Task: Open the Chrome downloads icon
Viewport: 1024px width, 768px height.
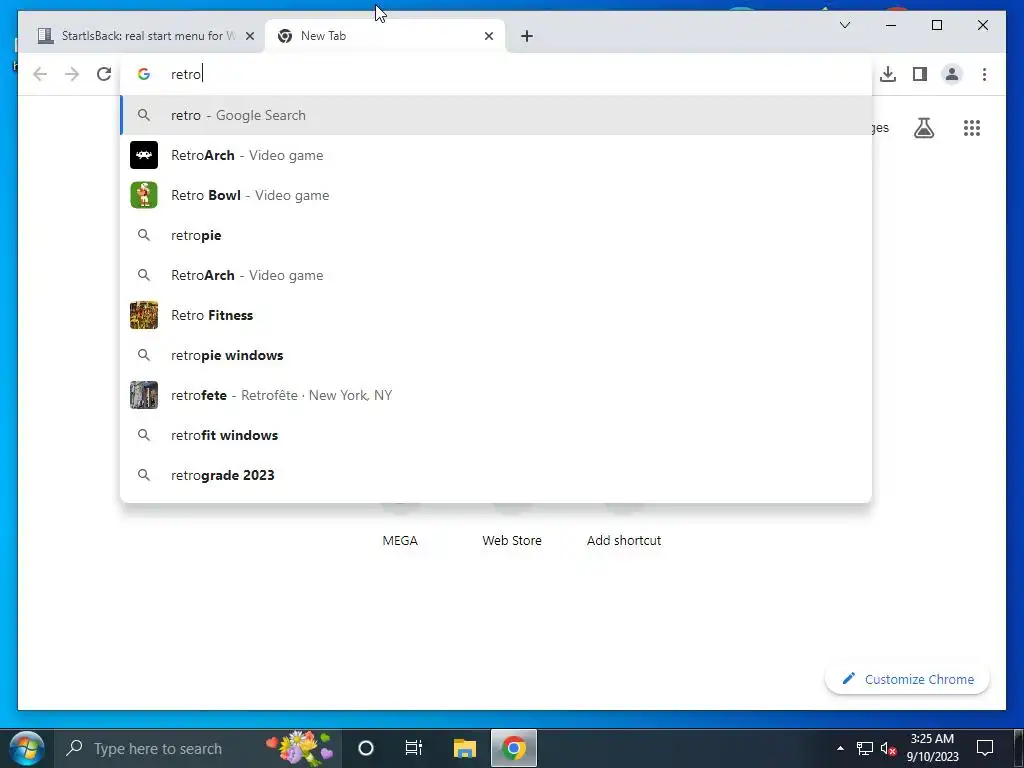Action: click(x=888, y=74)
